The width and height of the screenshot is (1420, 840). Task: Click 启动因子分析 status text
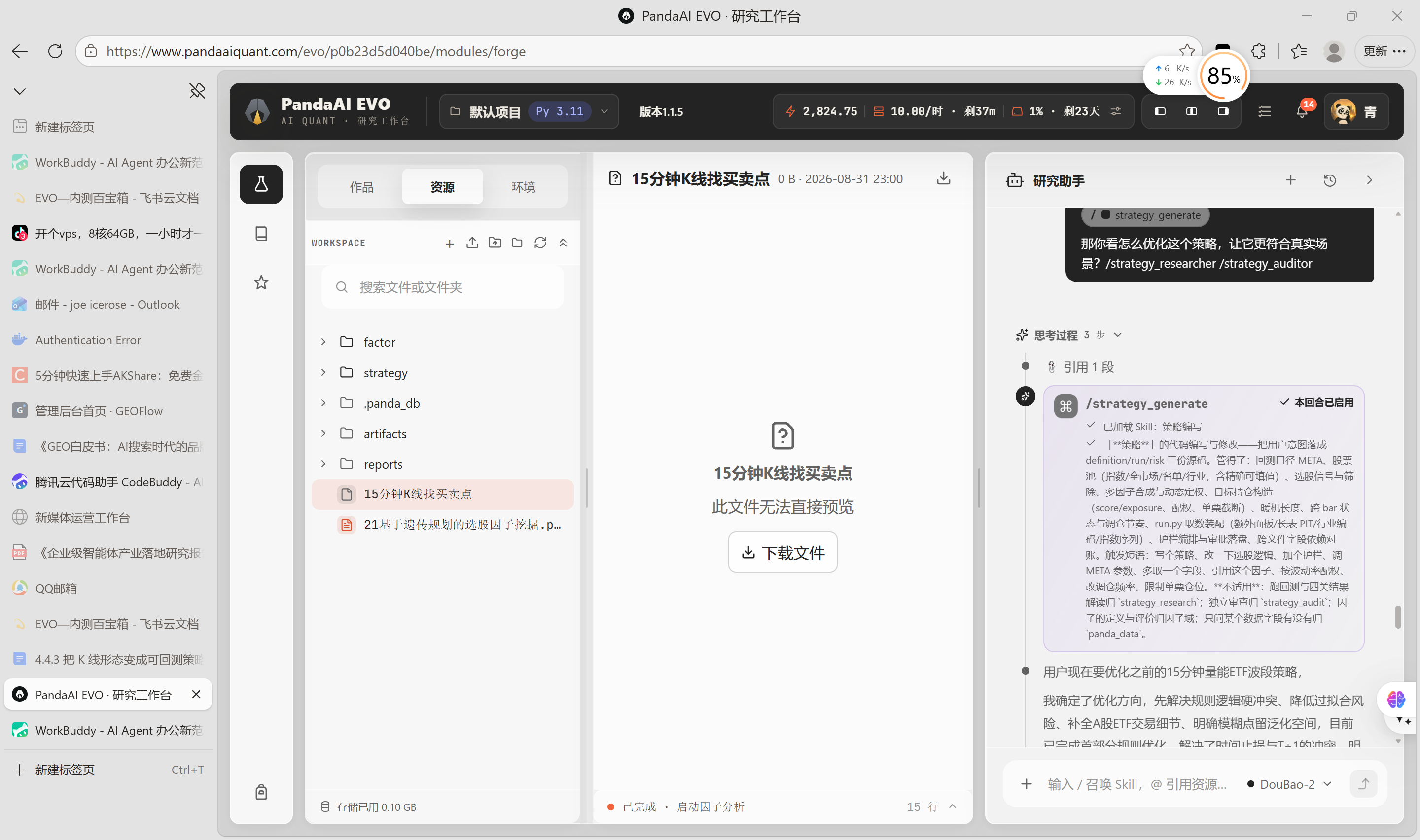tap(710, 807)
